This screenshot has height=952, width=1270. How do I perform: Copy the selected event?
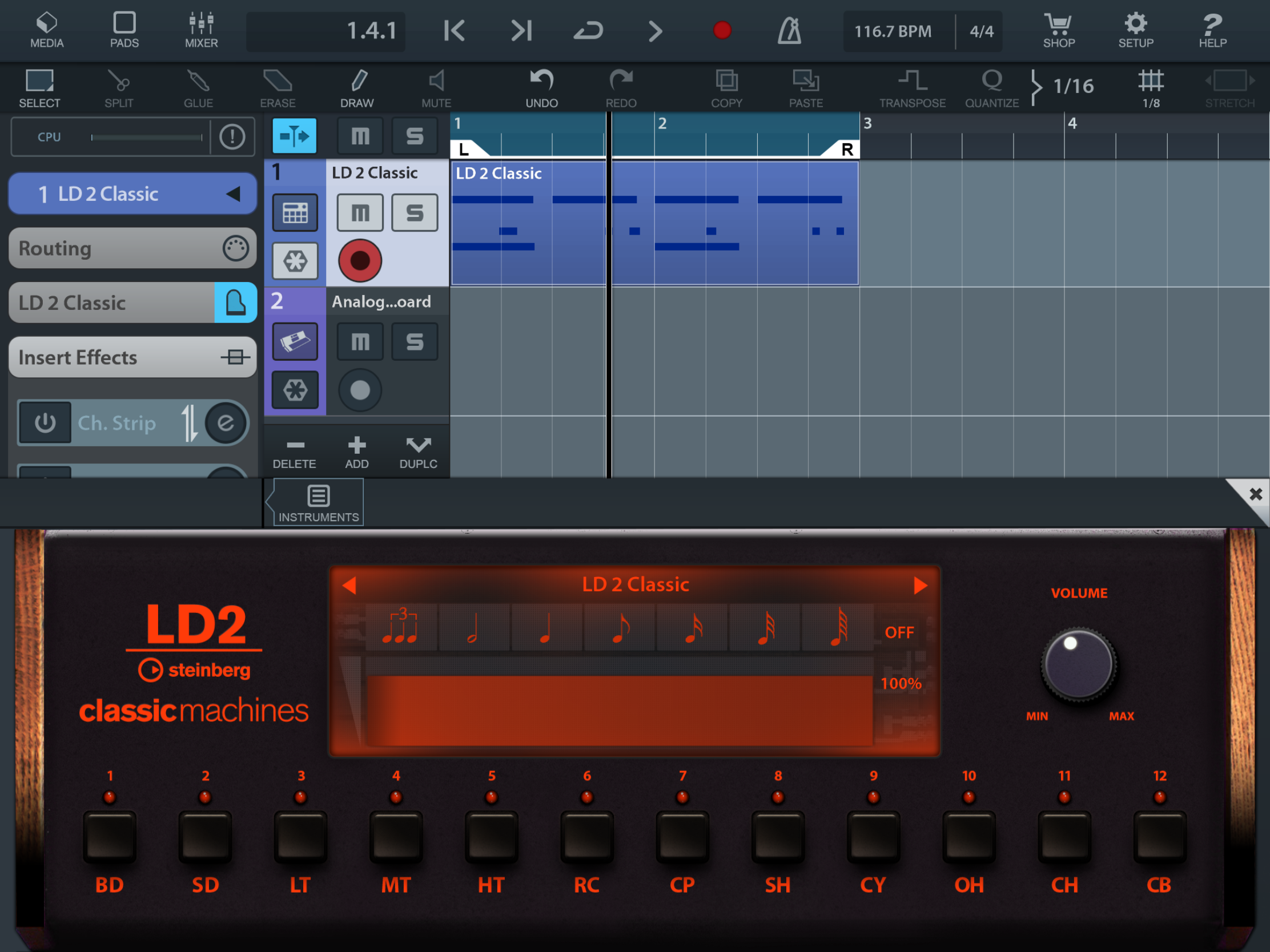[x=726, y=88]
